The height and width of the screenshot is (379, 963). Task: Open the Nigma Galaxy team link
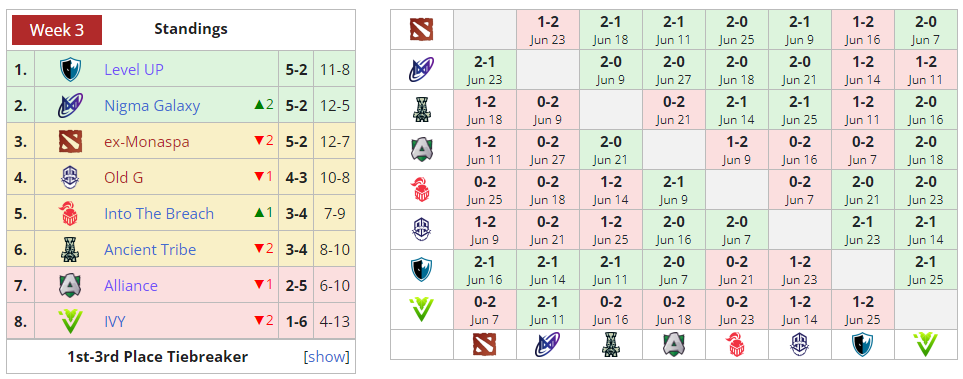(152, 106)
